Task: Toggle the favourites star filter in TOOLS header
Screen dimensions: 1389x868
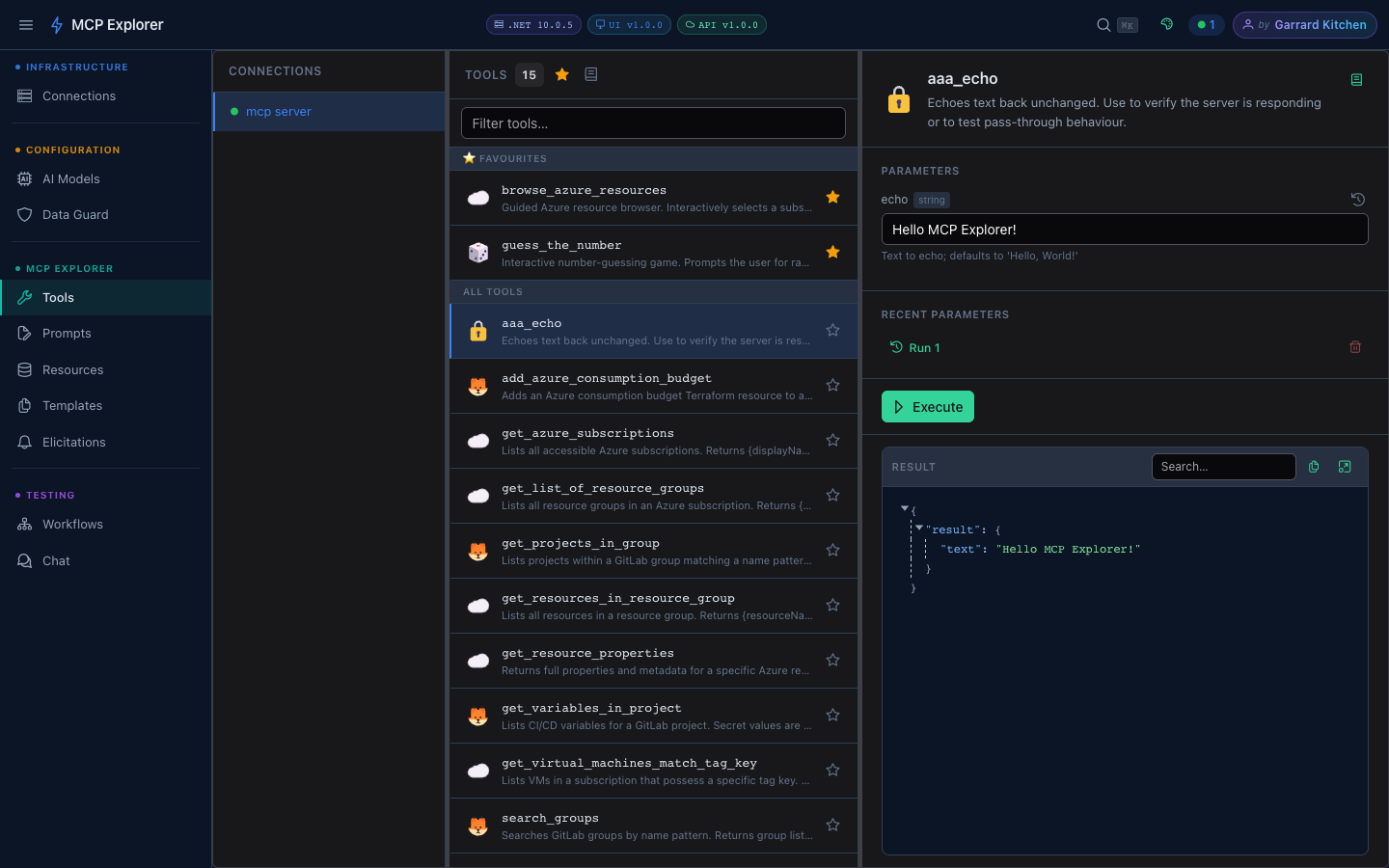Action: [562, 74]
